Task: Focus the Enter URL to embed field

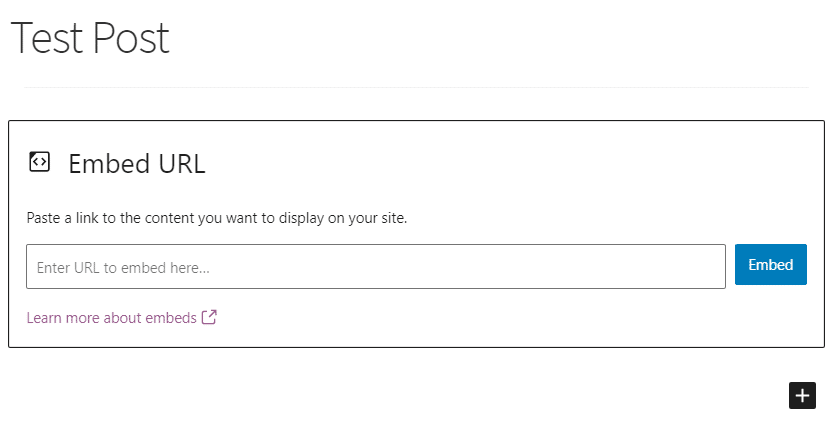Action: (x=376, y=267)
